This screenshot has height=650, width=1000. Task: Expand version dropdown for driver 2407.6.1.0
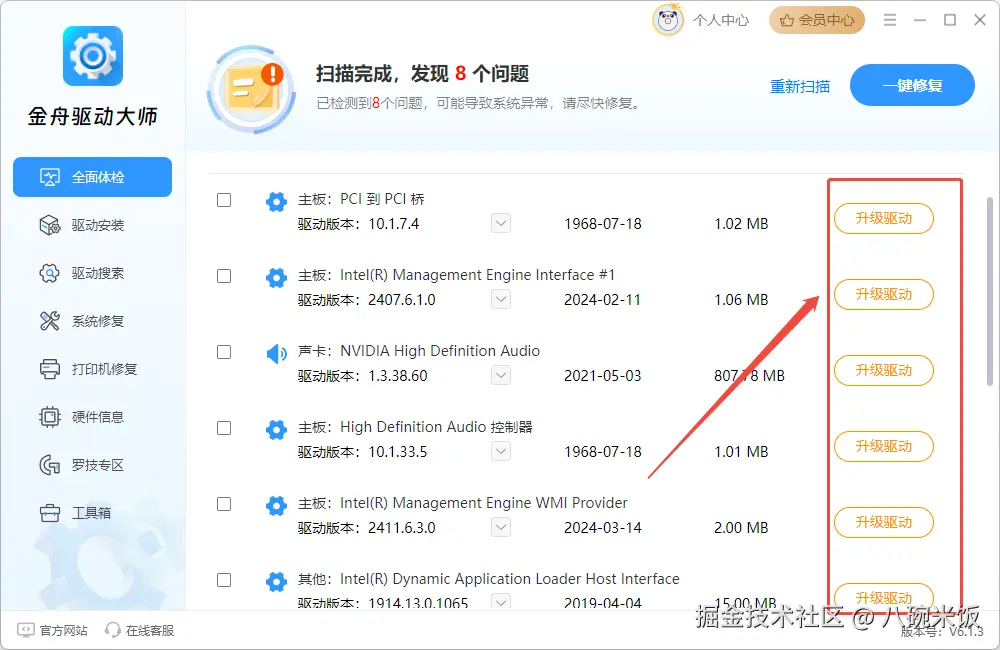(501, 299)
